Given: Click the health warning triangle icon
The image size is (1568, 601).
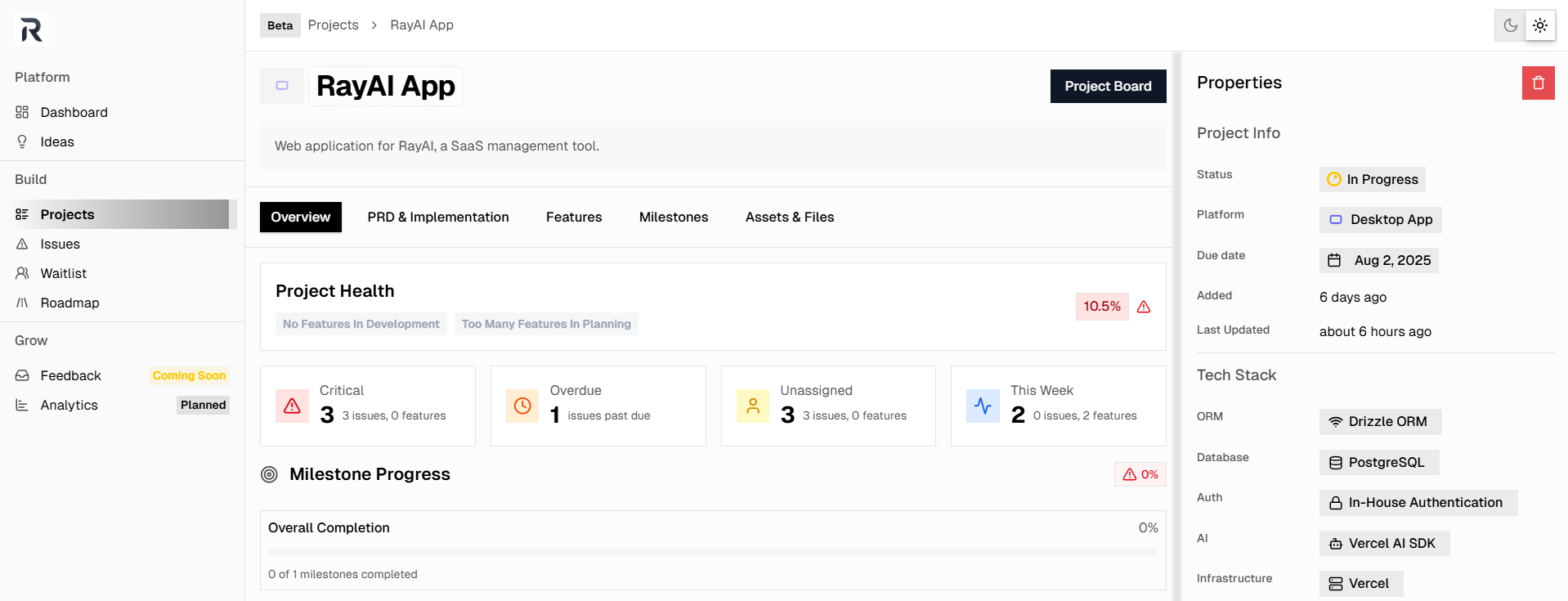Looking at the screenshot, I should tap(1144, 307).
